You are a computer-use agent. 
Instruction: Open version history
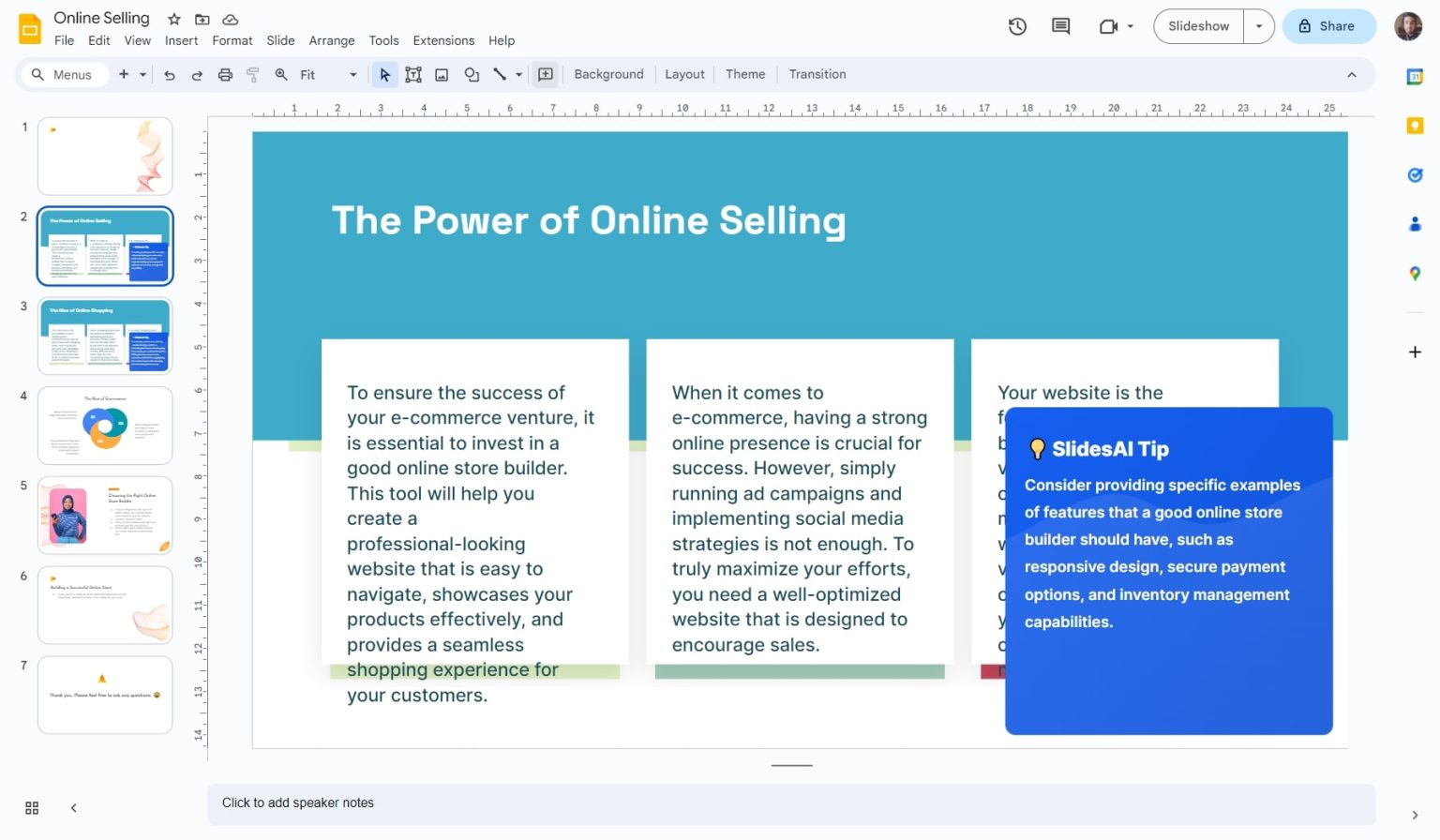pyautogui.click(x=1017, y=27)
